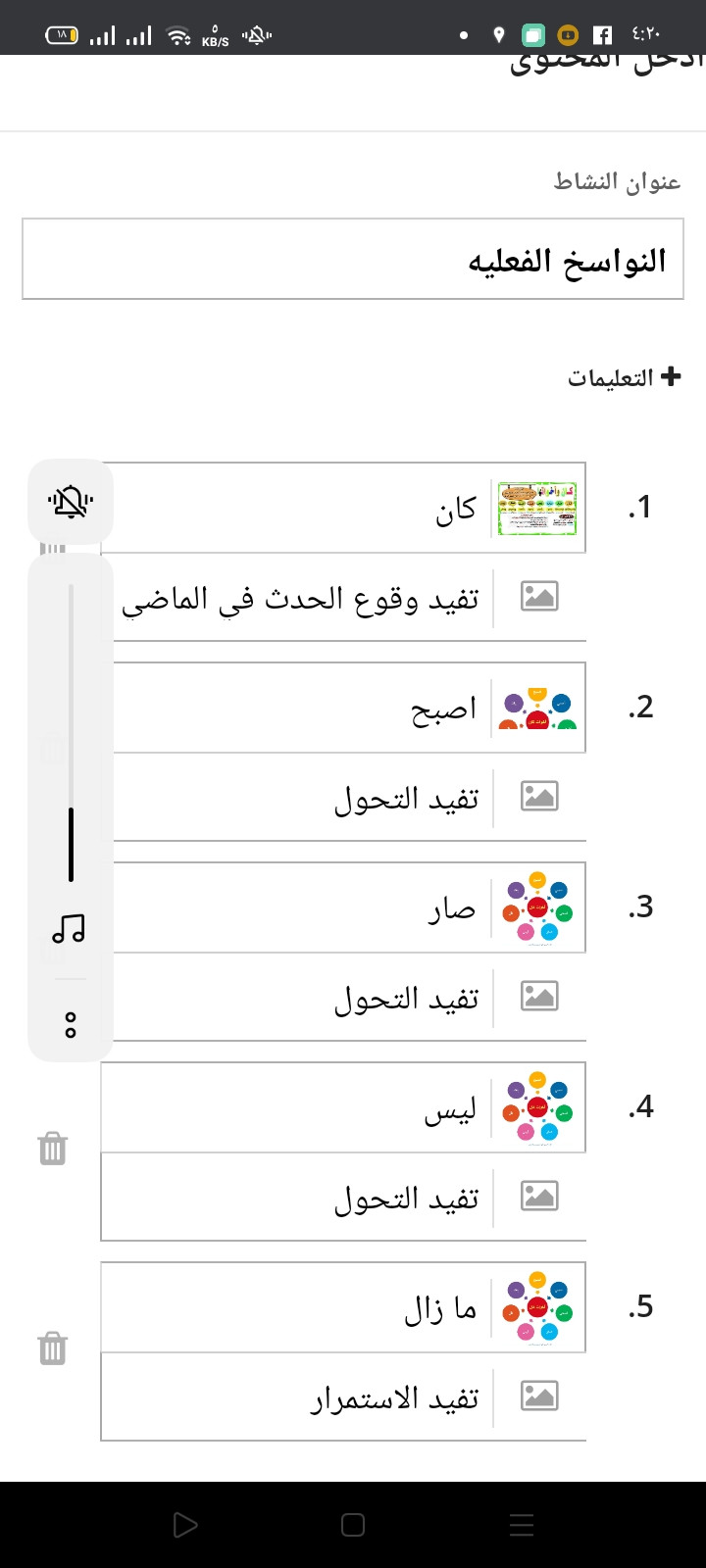Toggle the silent mode bell icon
Image resolution: width=706 pixels, height=1568 pixels.
click(71, 502)
